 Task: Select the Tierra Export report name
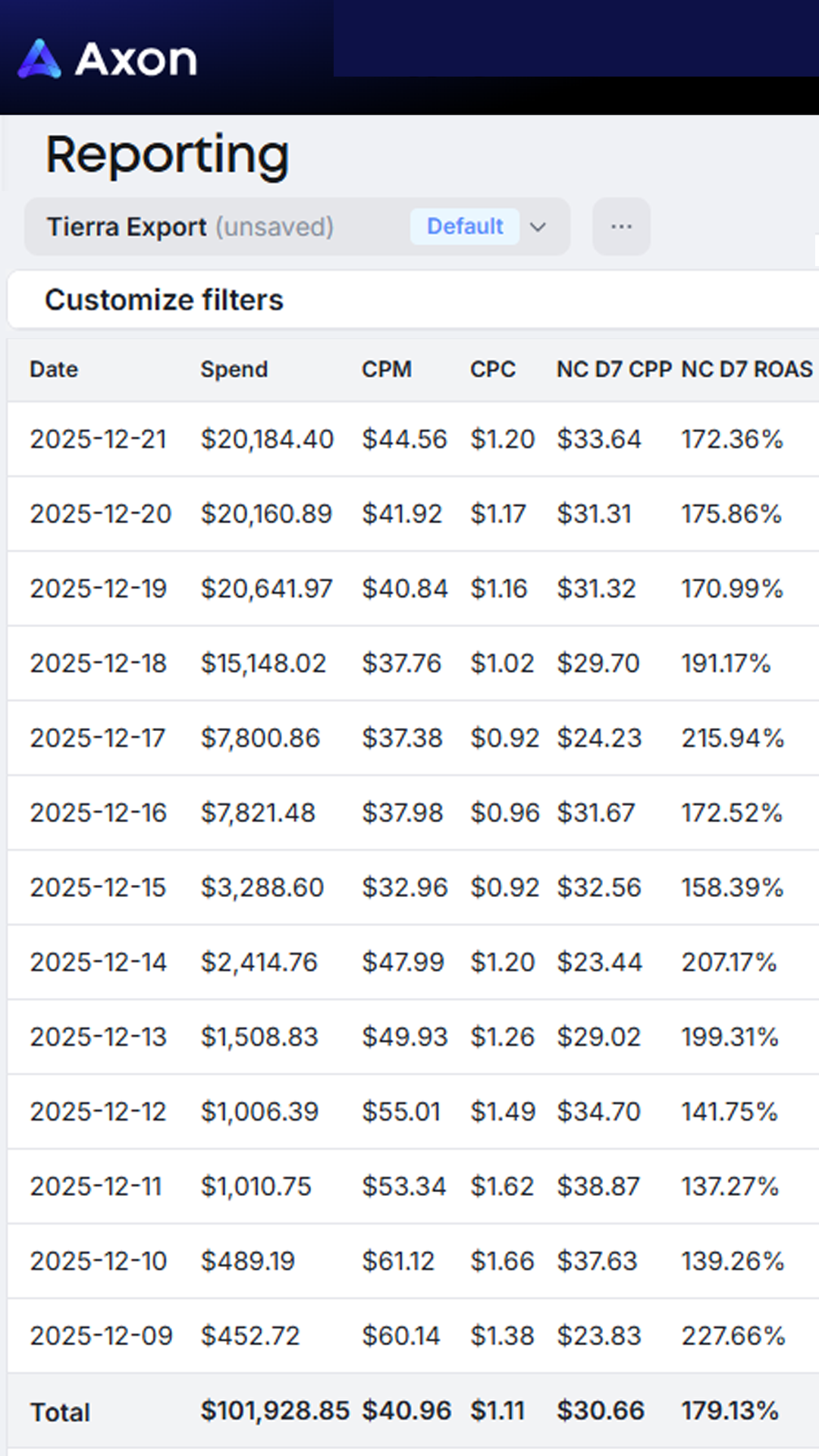click(x=127, y=227)
